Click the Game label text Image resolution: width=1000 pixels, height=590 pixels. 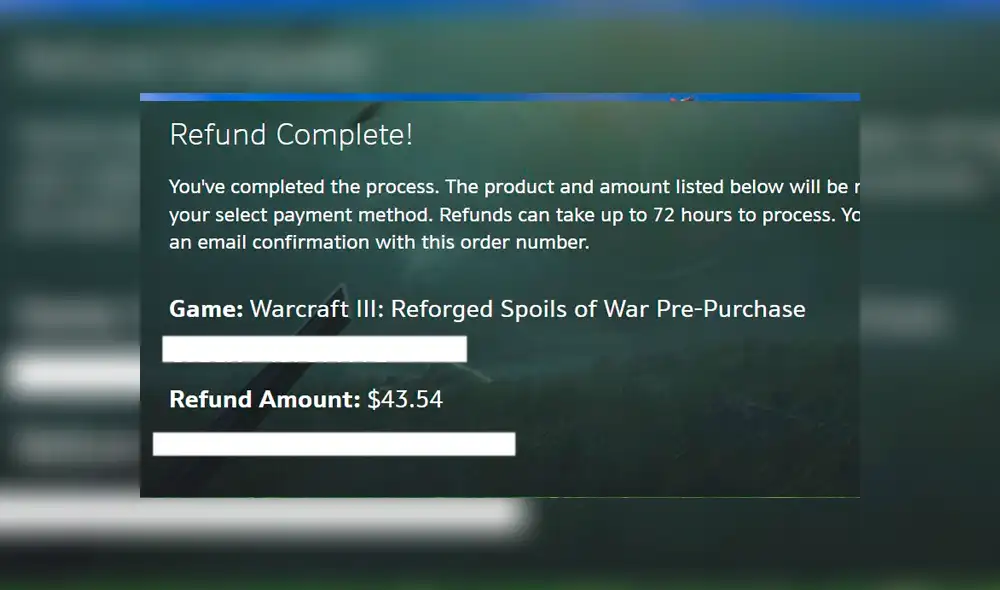203,309
